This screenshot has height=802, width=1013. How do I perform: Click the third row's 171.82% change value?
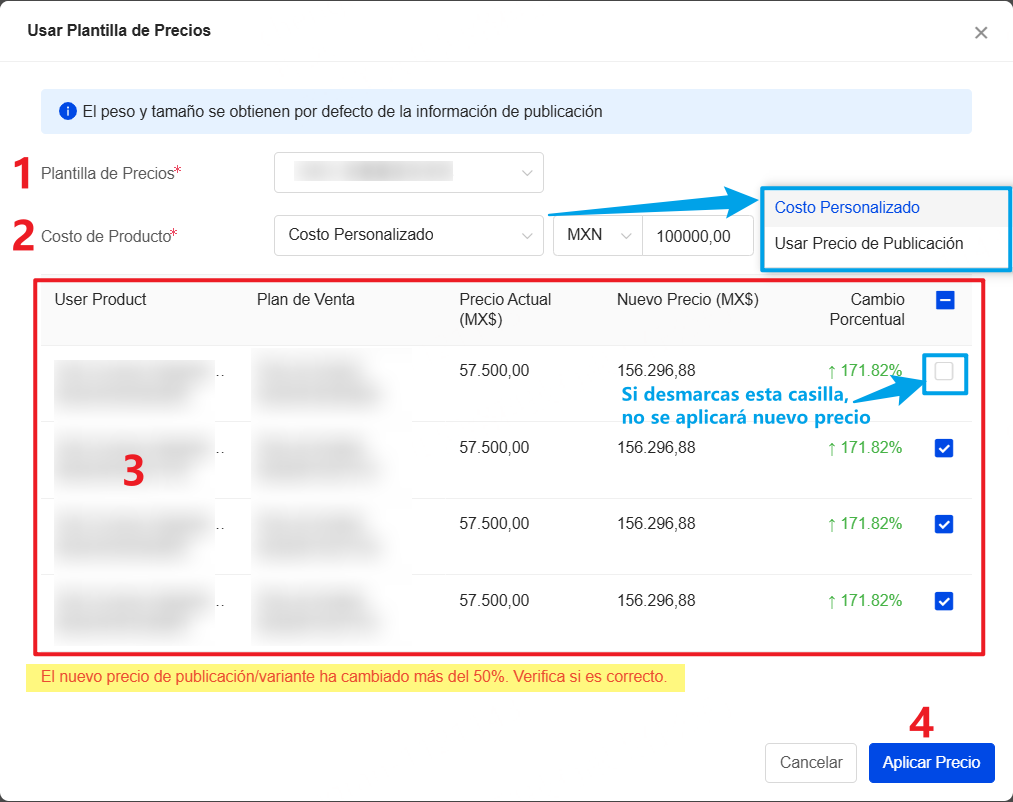point(864,523)
